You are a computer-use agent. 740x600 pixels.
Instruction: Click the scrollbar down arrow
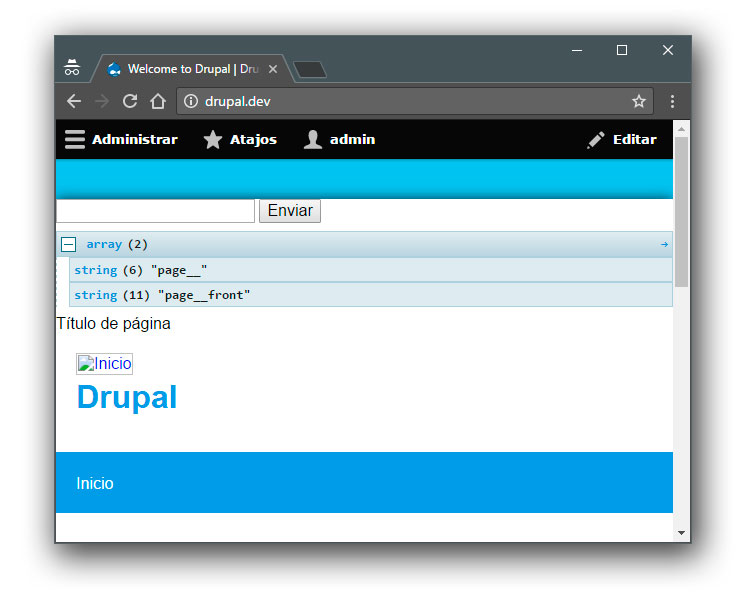click(681, 533)
